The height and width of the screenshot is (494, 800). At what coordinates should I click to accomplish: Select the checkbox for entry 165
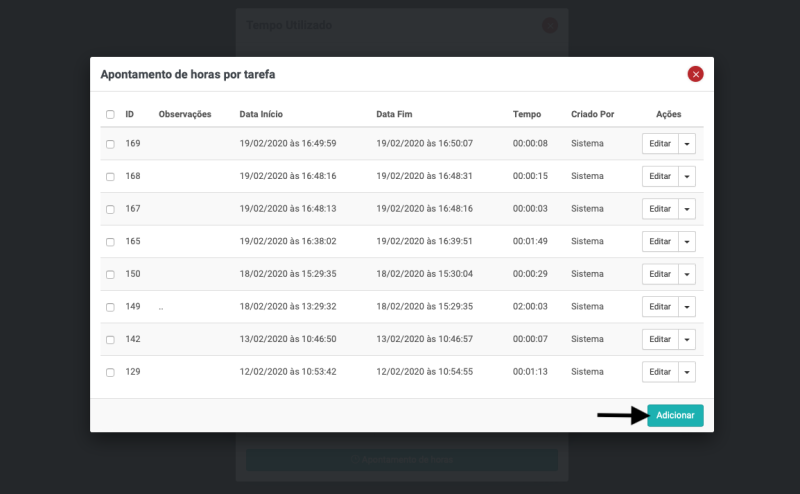110,242
